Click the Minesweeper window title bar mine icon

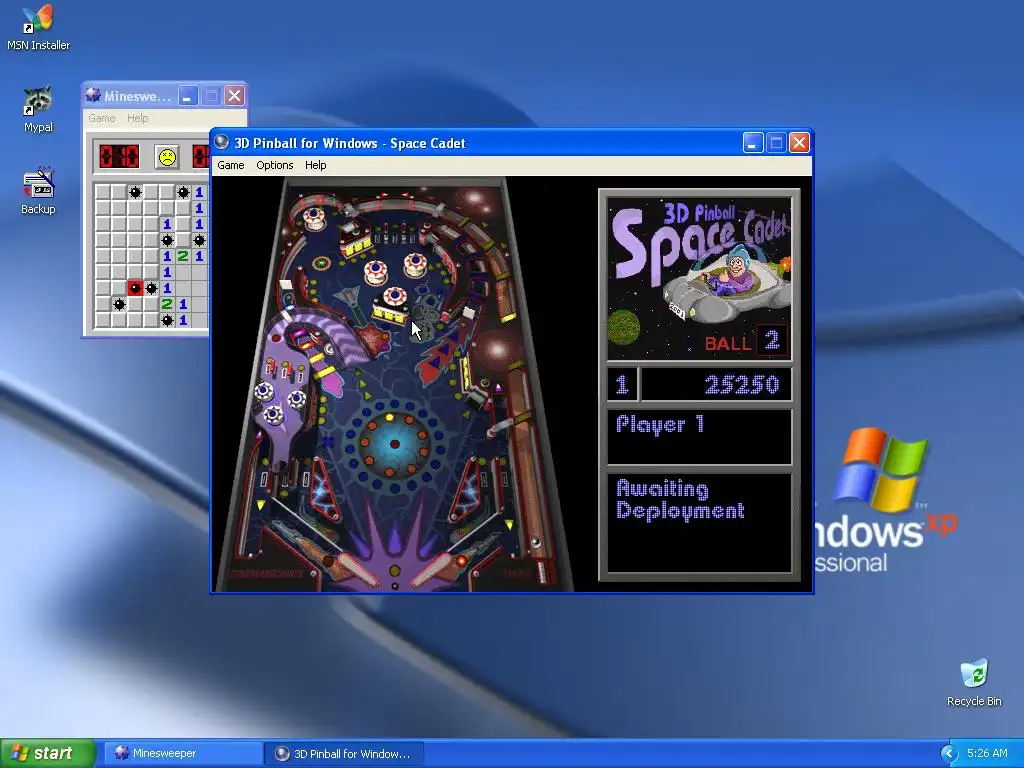coord(93,95)
